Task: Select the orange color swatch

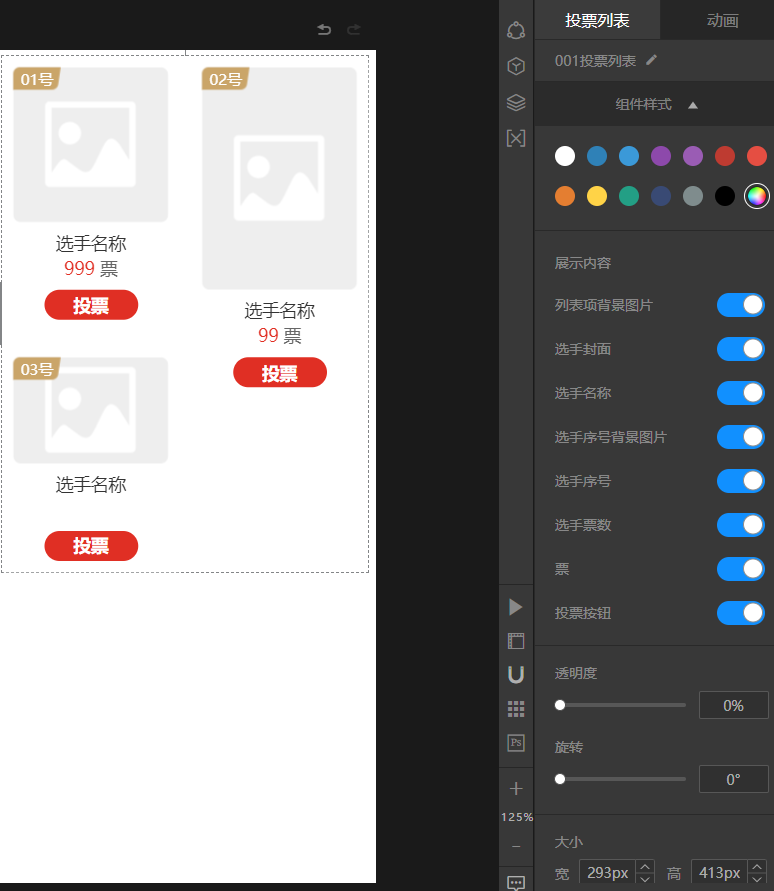Action: point(565,196)
